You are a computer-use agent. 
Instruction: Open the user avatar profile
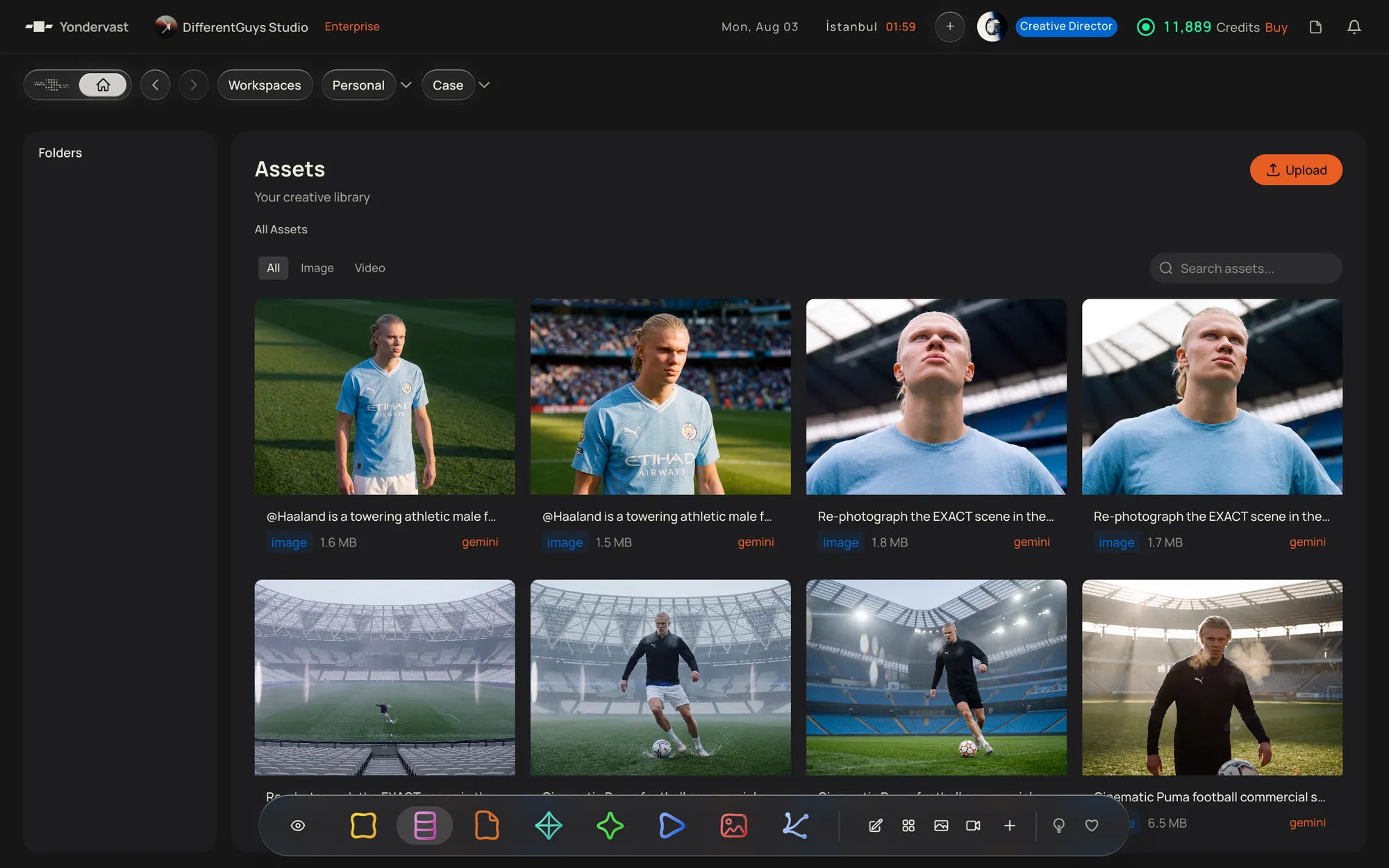pos(992,26)
